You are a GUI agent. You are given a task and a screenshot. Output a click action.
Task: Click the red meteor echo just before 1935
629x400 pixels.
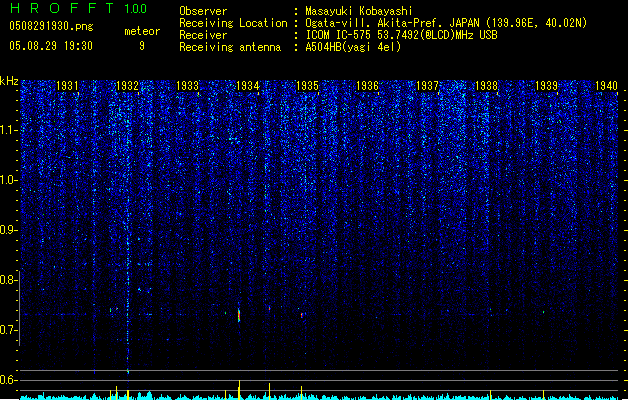click(302, 315)
